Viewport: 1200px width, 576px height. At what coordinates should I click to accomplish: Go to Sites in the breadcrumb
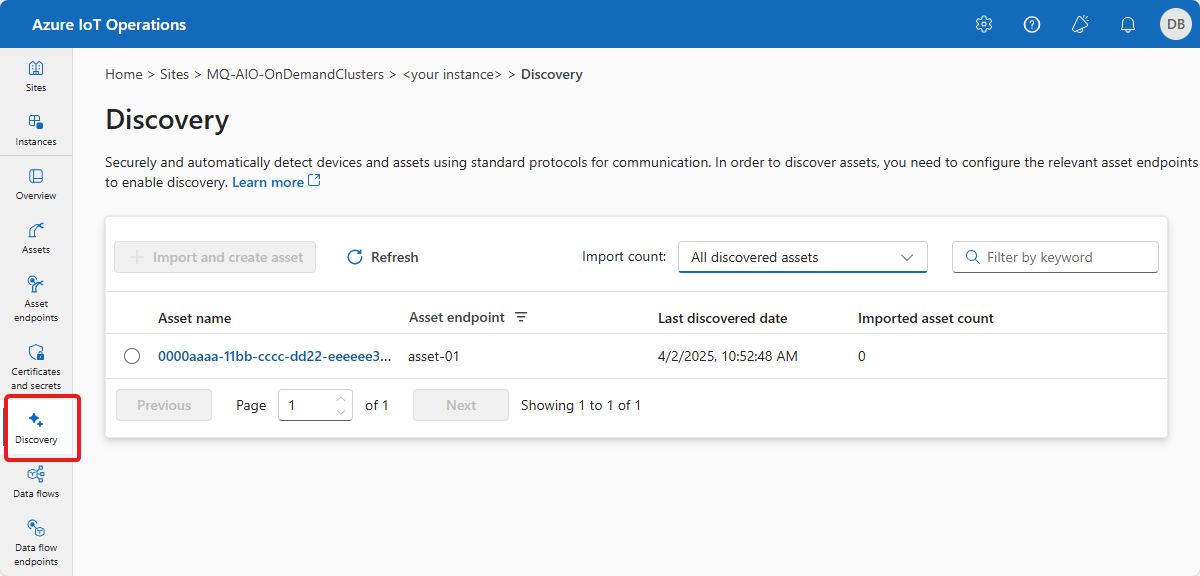click(x=175, y=74)
